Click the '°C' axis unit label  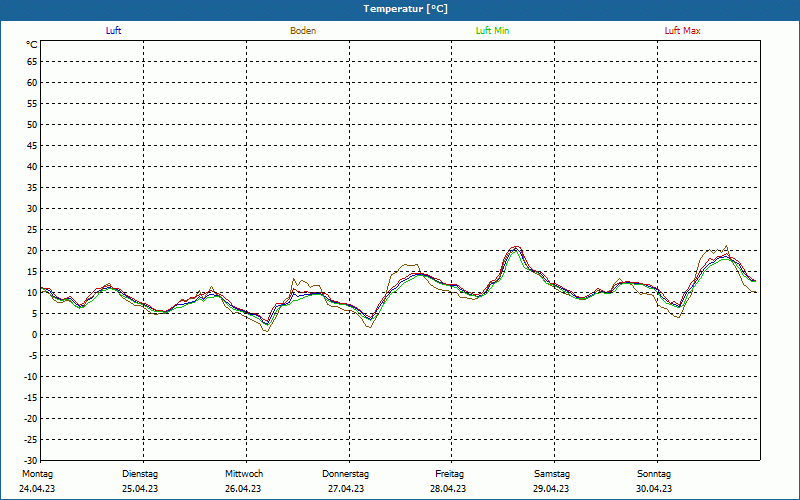click(x=32, y=45)
